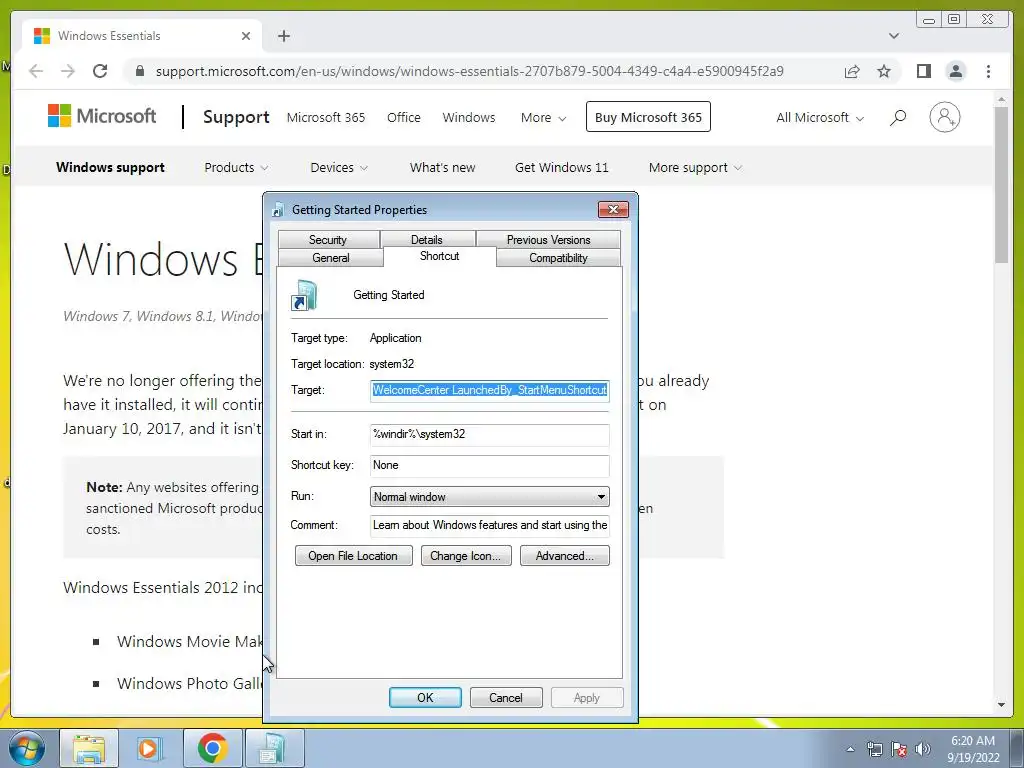The image size is (1024, 768).
Task: Expand the More support dropdown
Action: [696, 167]
